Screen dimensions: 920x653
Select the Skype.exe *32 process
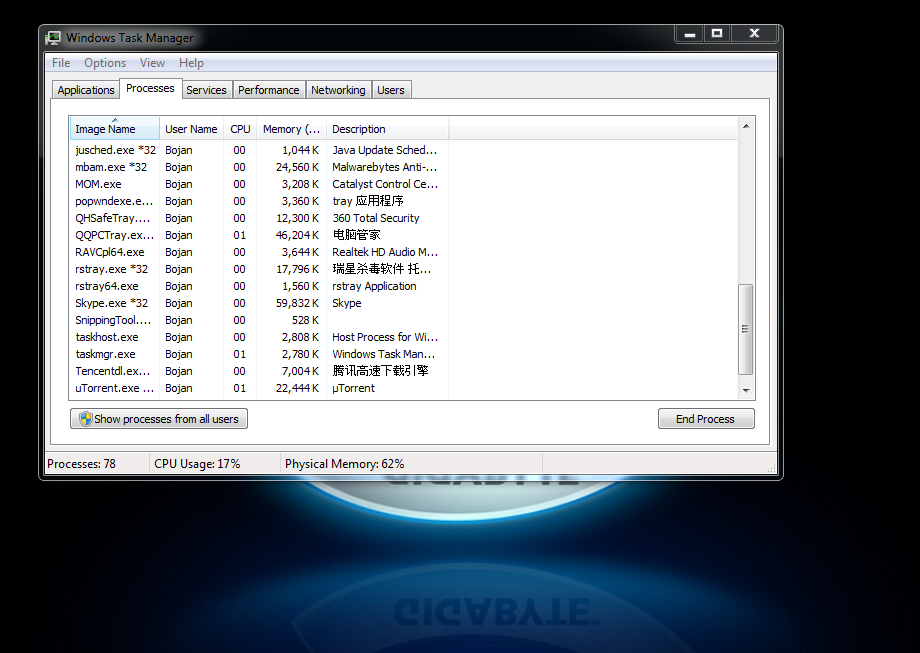[x=259, y=303]
